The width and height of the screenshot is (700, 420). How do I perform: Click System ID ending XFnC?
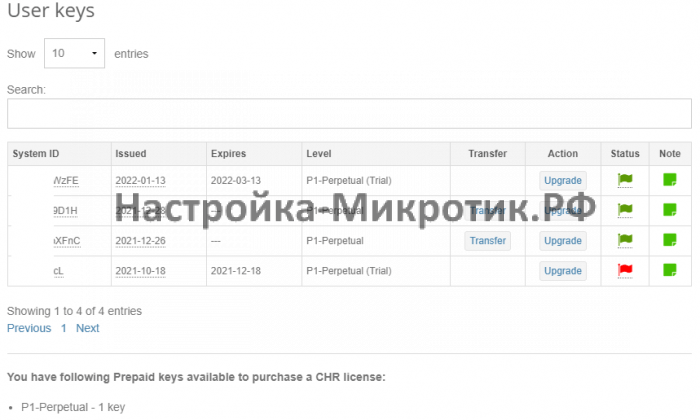point(67,241)
